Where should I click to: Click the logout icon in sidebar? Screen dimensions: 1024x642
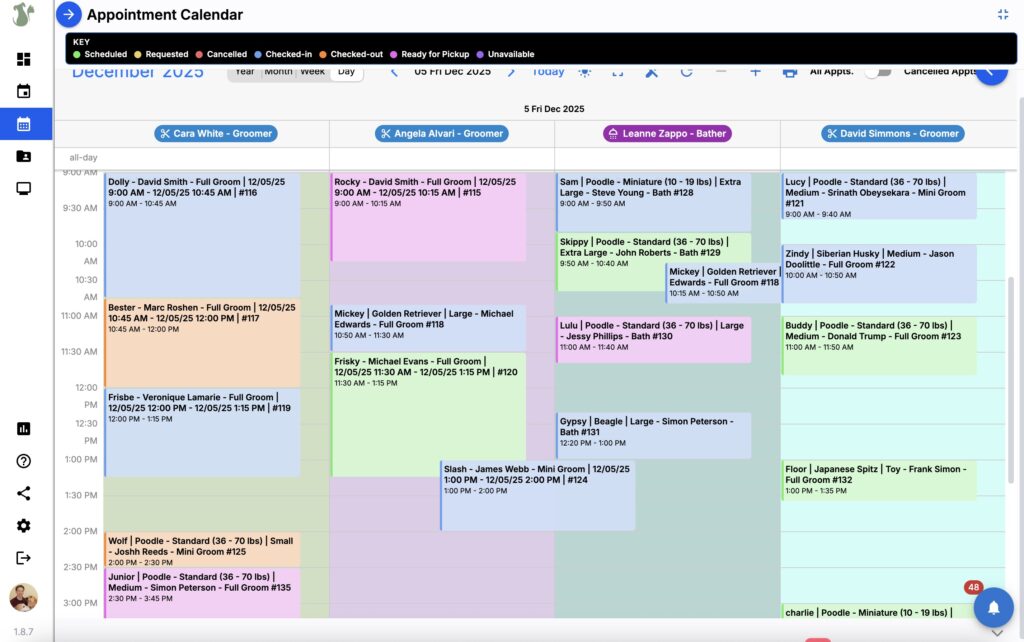[x=24, y=558]
